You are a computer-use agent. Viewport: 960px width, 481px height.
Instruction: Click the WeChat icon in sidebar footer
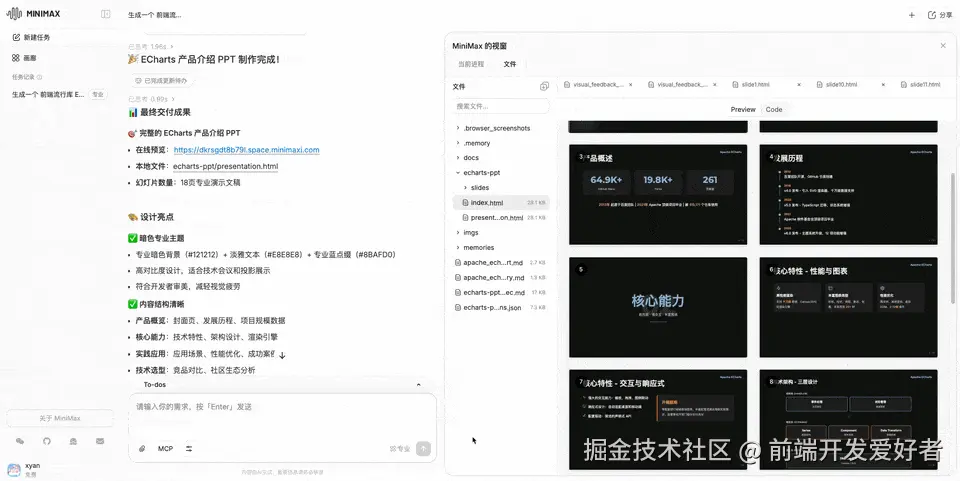point(20,441)
